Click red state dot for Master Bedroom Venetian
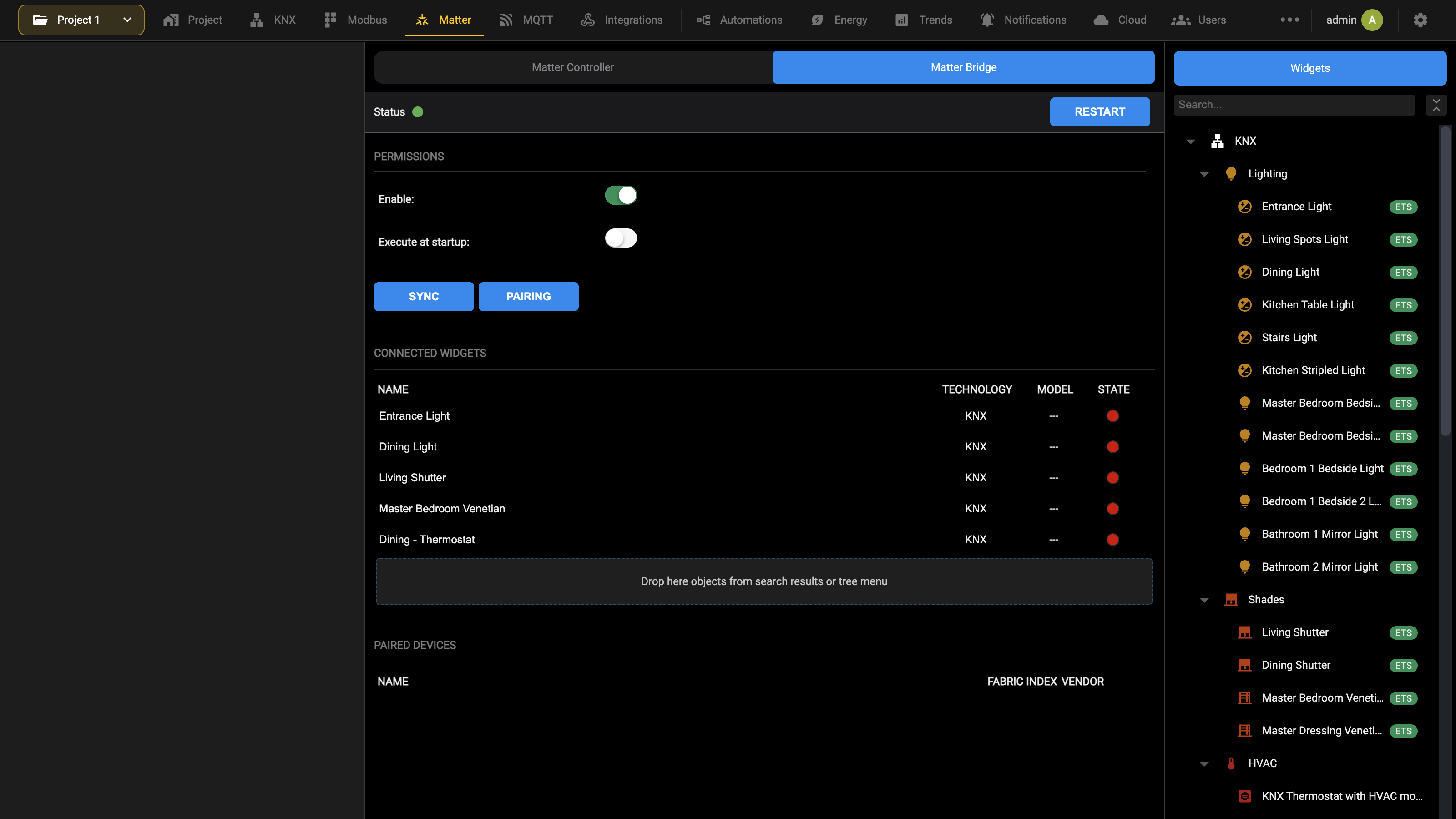This screenshot has height=819, width=1456. coord(1112,509)
